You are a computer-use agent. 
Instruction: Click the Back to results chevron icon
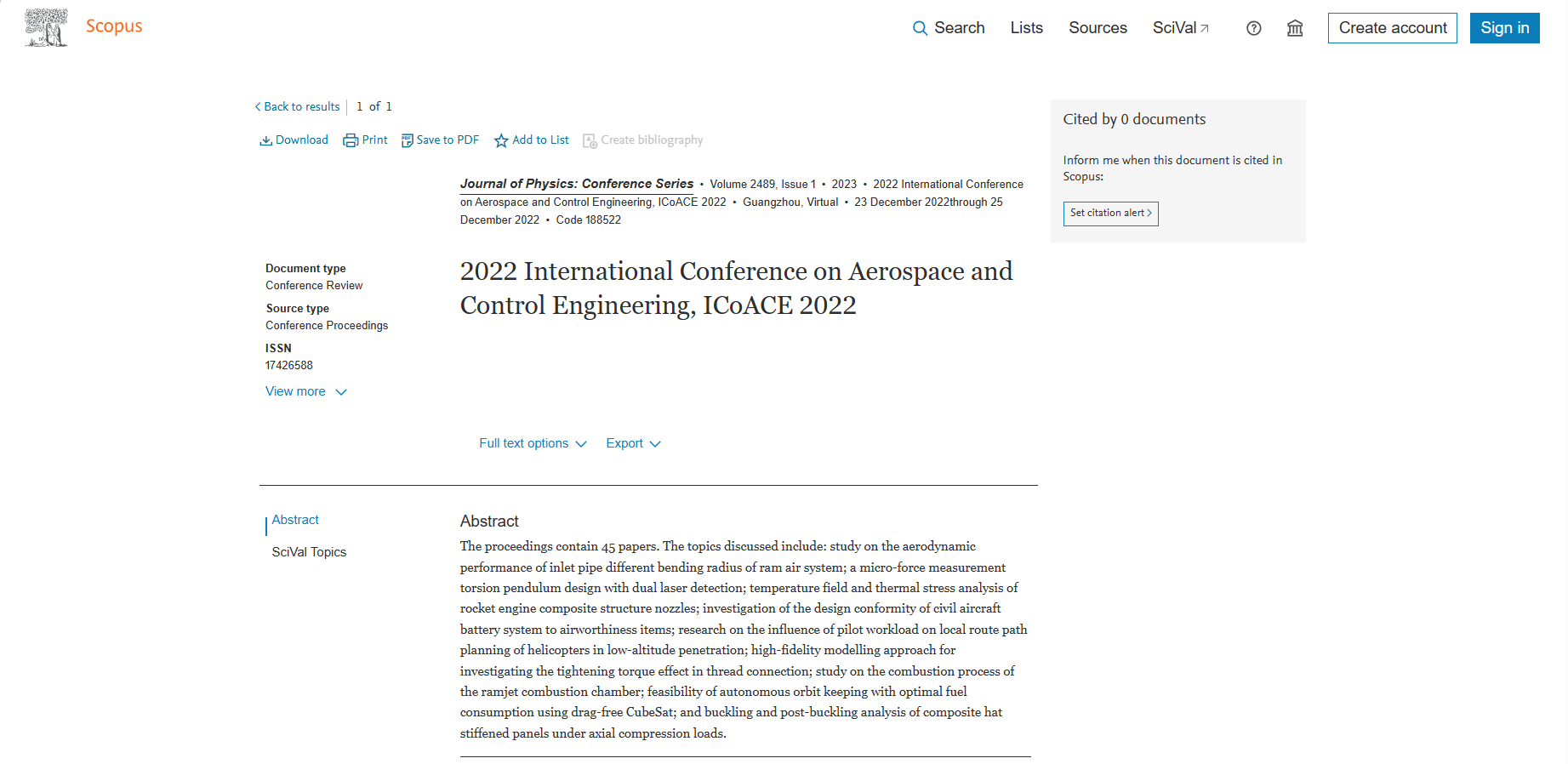(258, 106)
